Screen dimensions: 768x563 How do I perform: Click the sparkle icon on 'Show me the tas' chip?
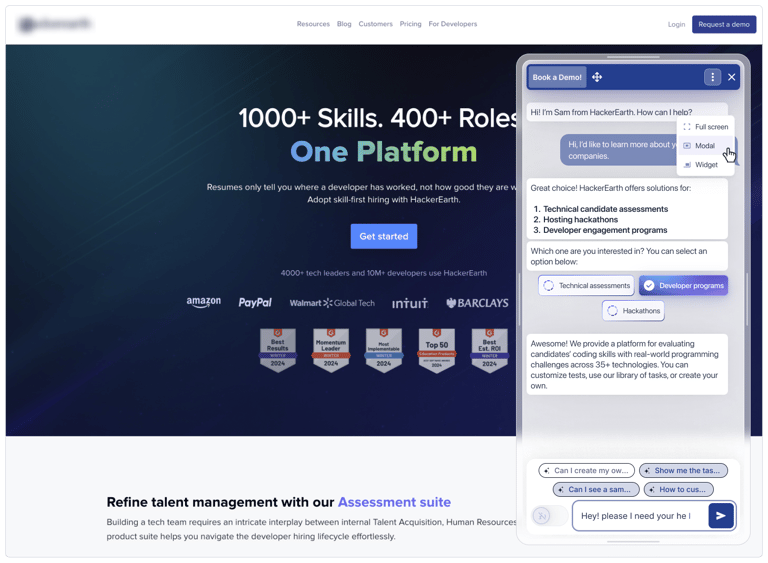click(647, 470)
